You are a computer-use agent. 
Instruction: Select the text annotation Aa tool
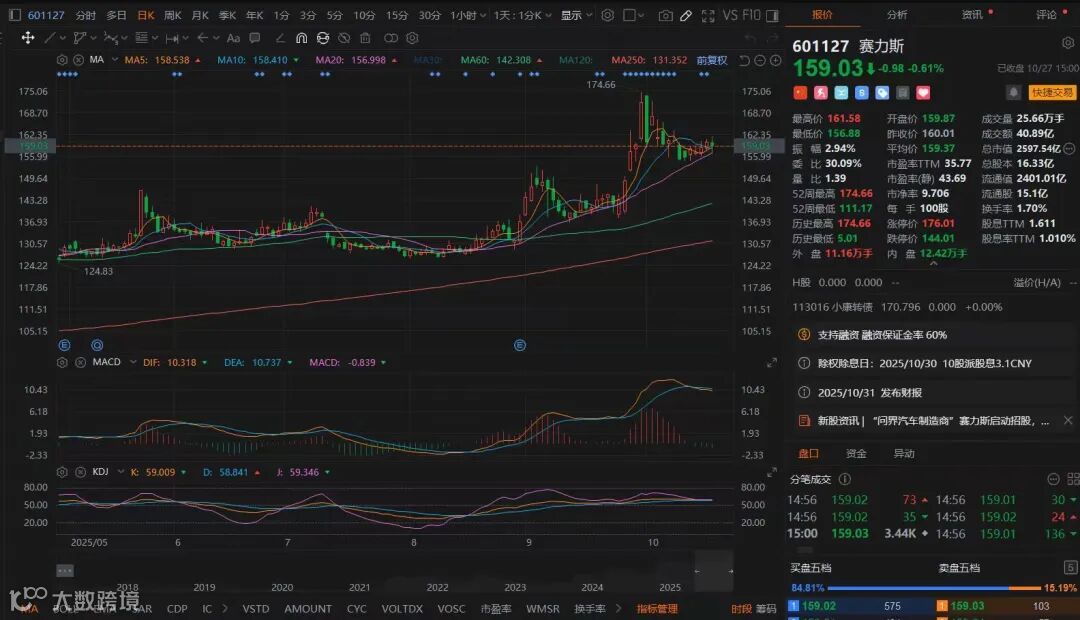233,38
